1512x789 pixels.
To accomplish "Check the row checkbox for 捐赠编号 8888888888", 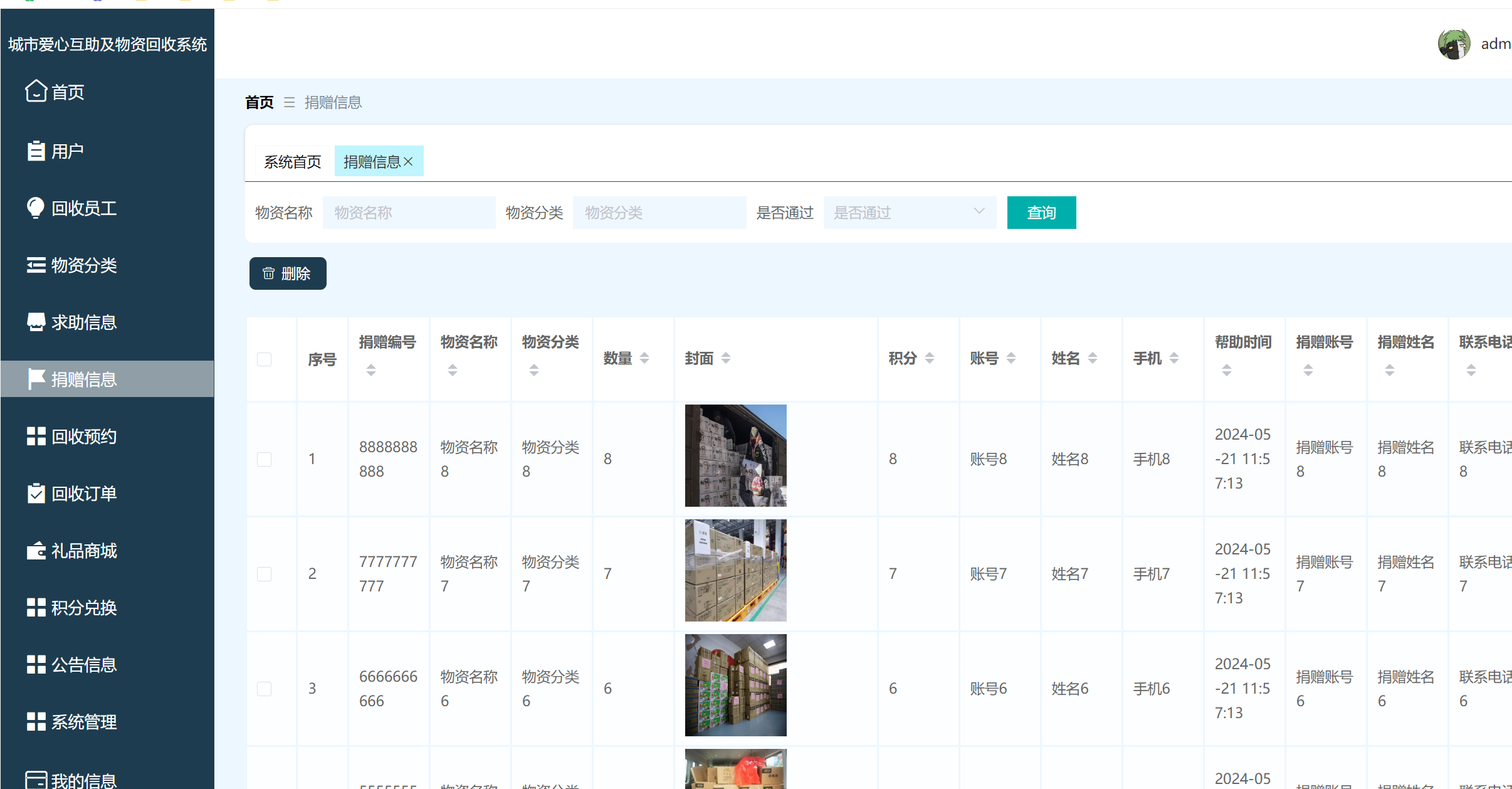I will (x=264, y=458).
